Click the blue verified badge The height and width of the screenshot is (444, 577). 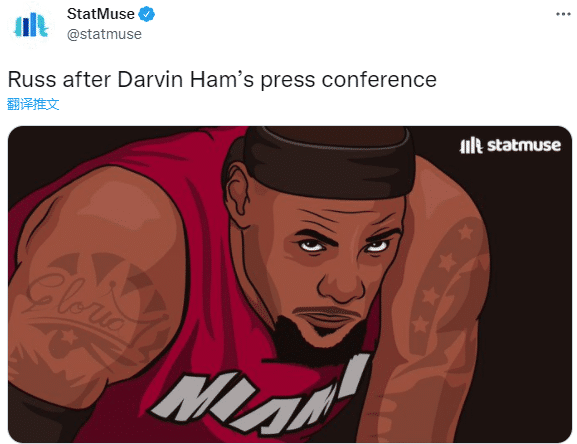[146, 14]
